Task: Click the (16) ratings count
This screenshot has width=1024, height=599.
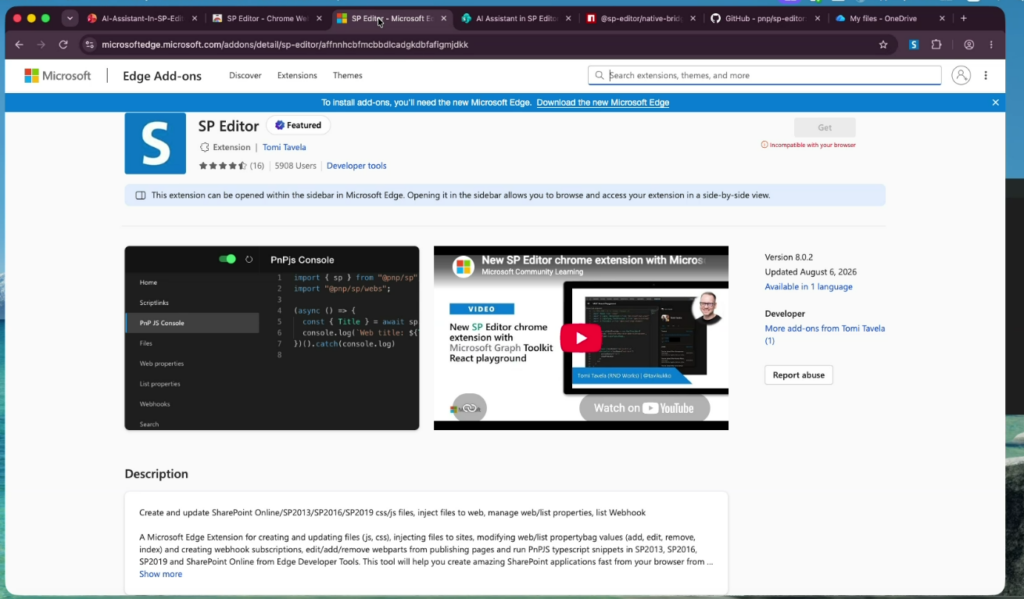Action: pos(257,166)
